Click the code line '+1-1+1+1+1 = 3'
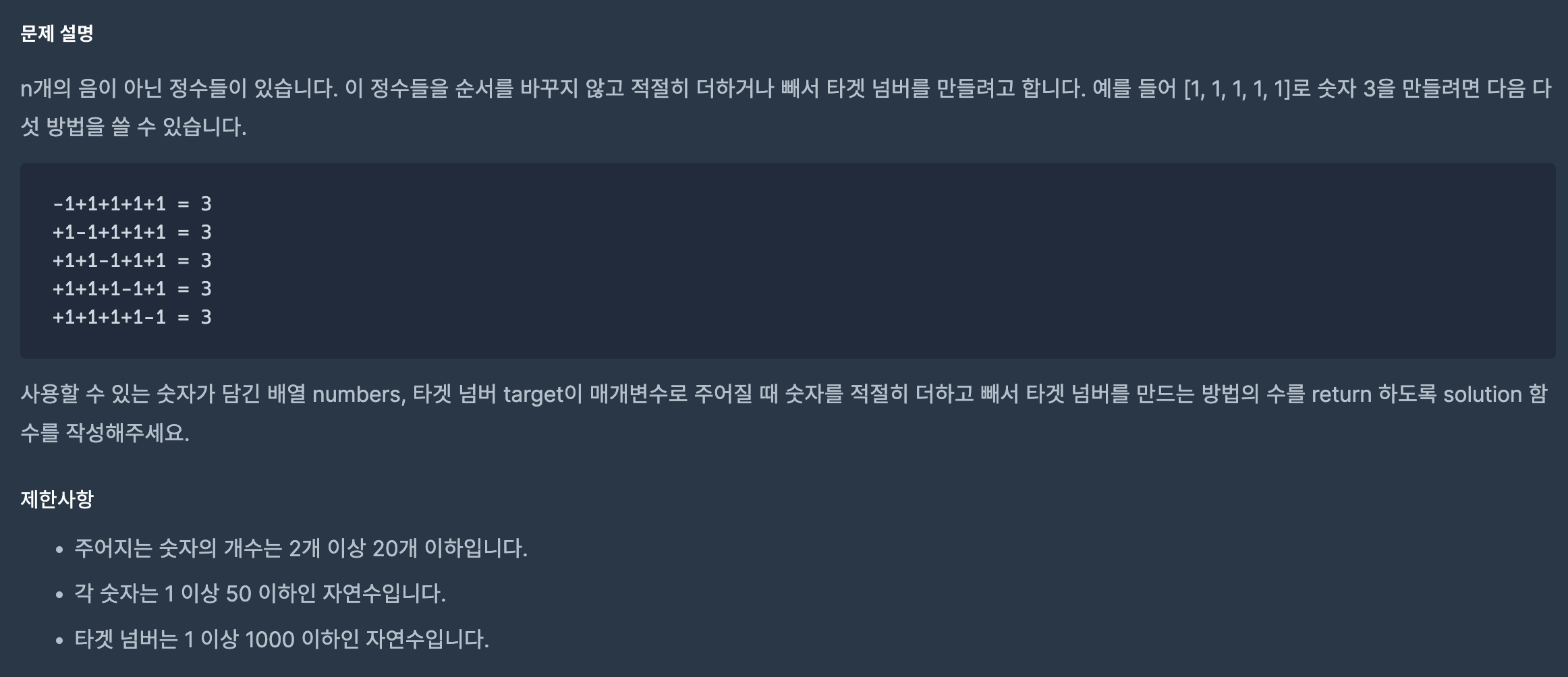Viewport: 1568px width, 677px height. (132, 232)
